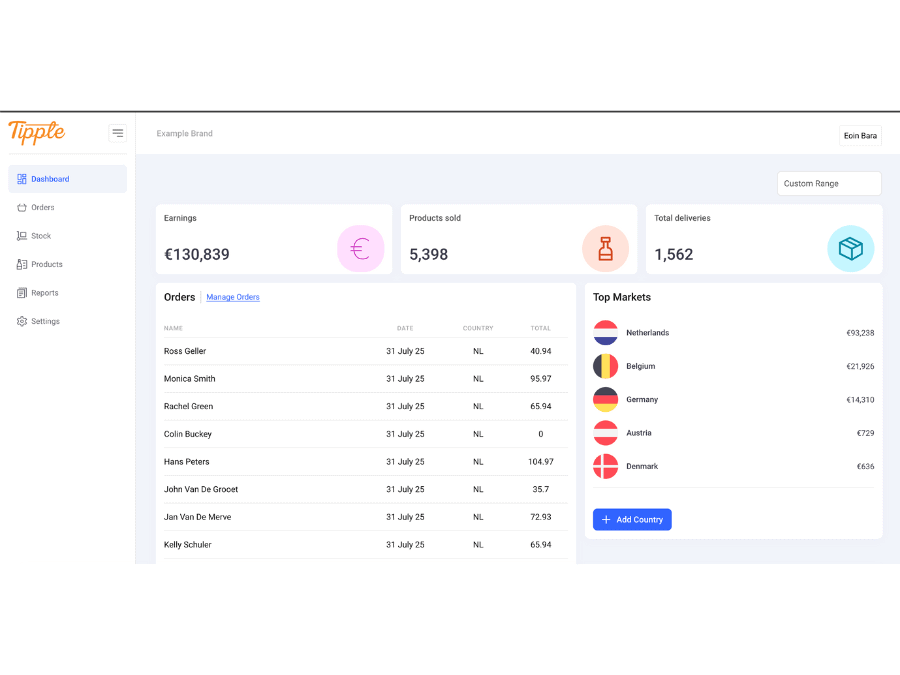Click the Germany market name
Image resolution: width=900 pixels, height=675 pixels.
click(642, 399)
